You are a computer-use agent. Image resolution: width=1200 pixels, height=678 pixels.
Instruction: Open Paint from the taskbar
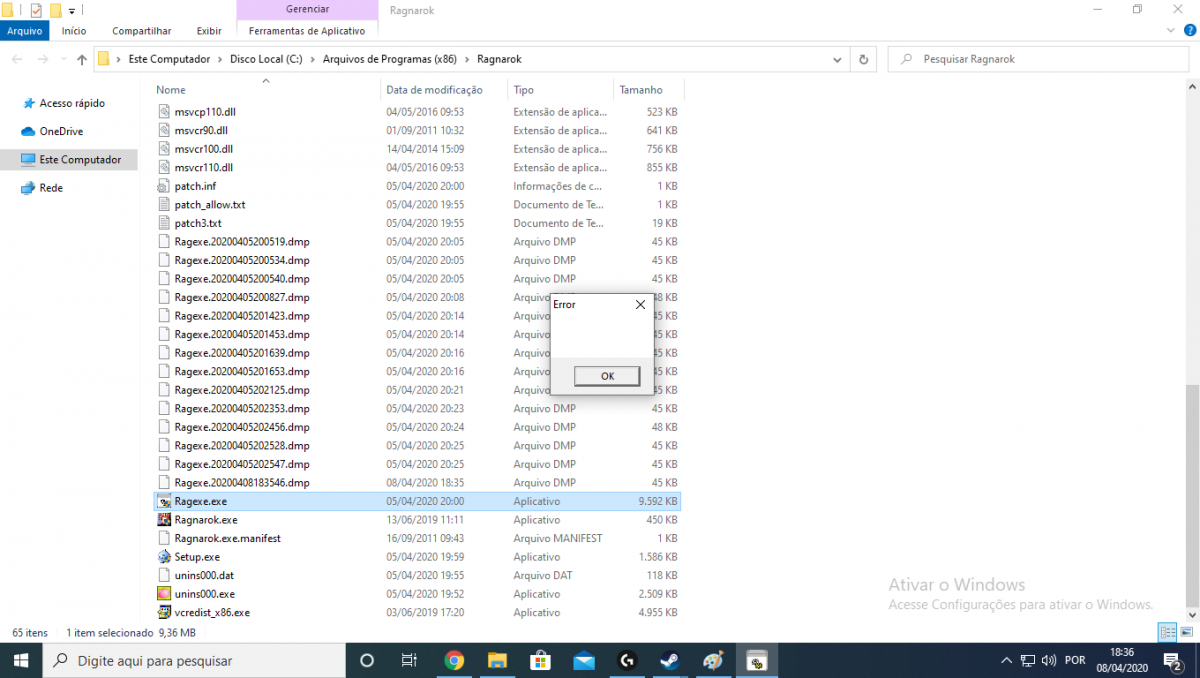pyautogui.click(x=713, y=660)
